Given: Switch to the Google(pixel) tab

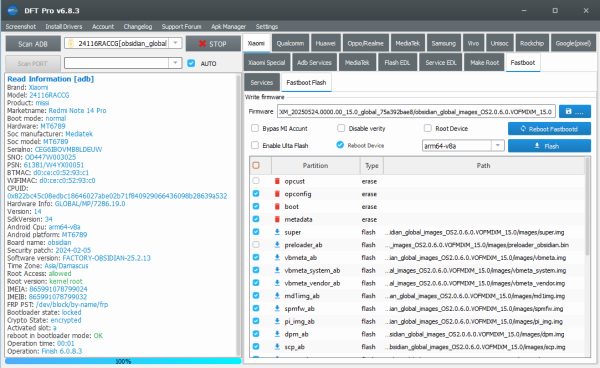Looking at the screenshot, I should 573,43.
